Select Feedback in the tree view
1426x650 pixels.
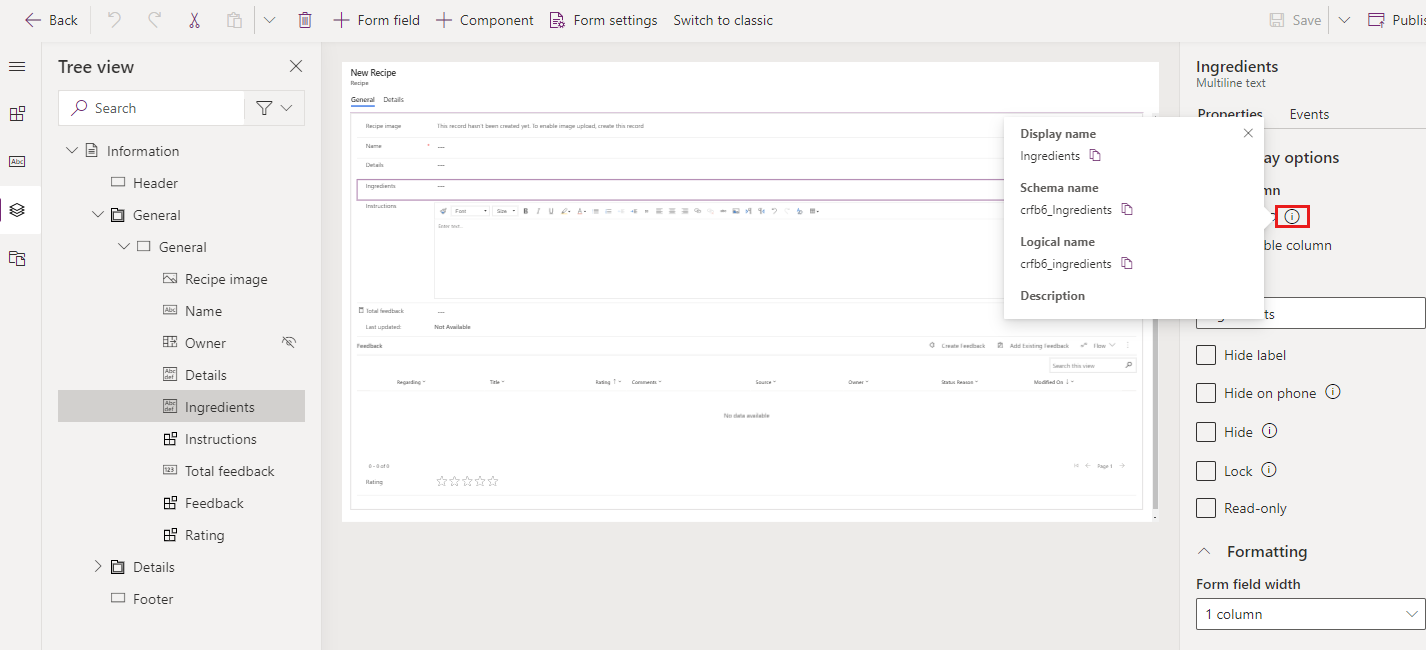click(214, 503)
